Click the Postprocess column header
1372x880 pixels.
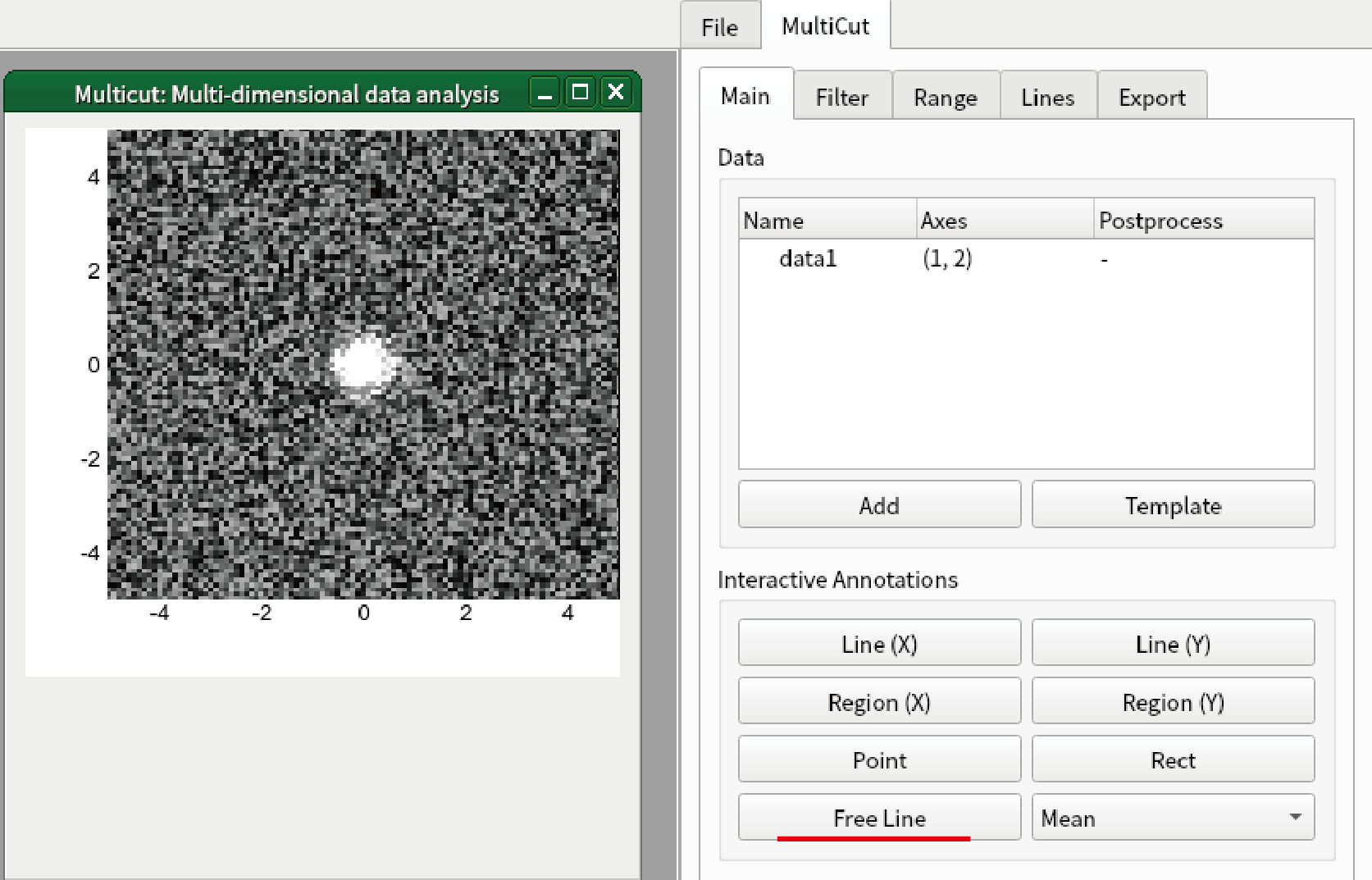click(x=1204, y=220)
